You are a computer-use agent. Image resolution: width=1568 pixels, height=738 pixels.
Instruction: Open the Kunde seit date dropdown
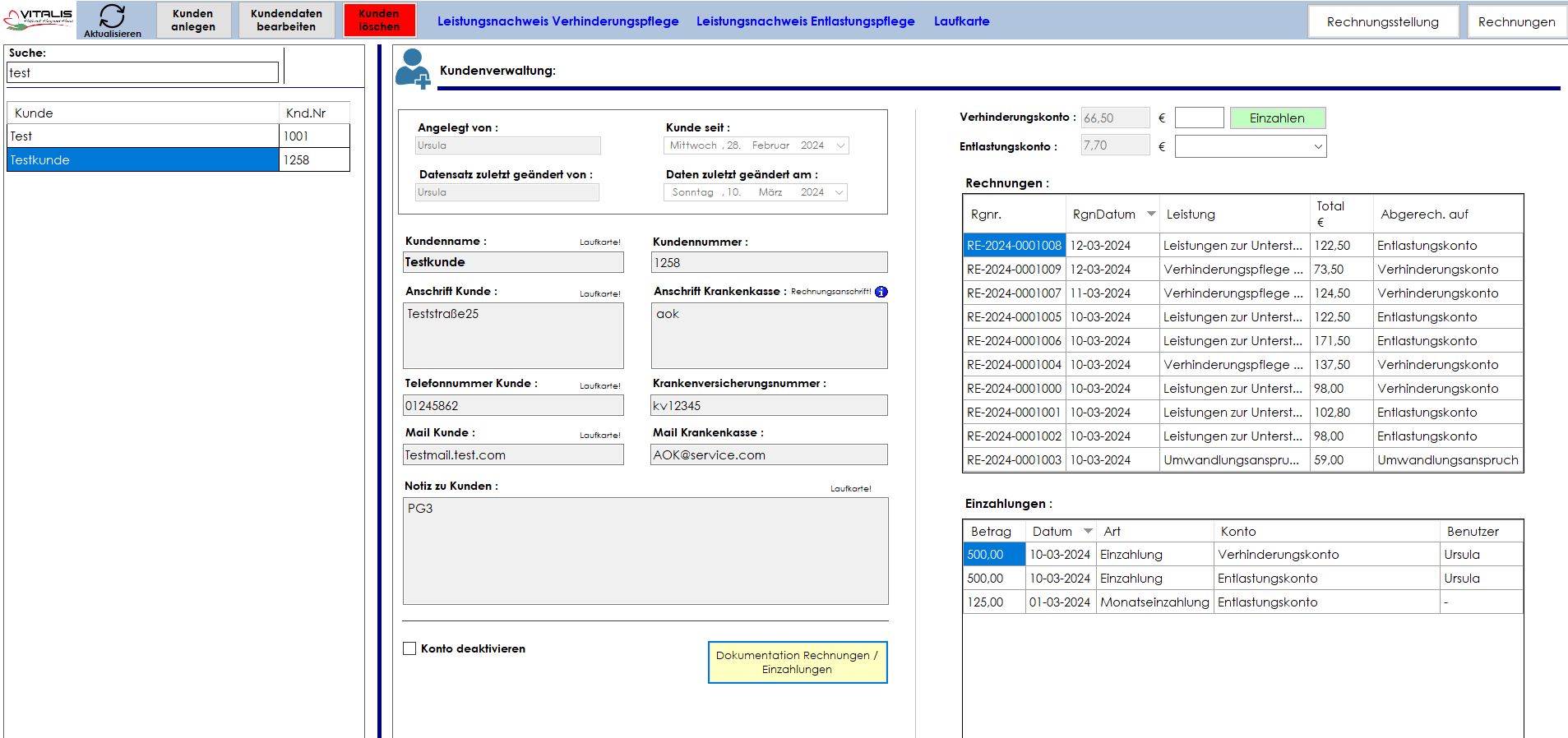coord(840,145)
